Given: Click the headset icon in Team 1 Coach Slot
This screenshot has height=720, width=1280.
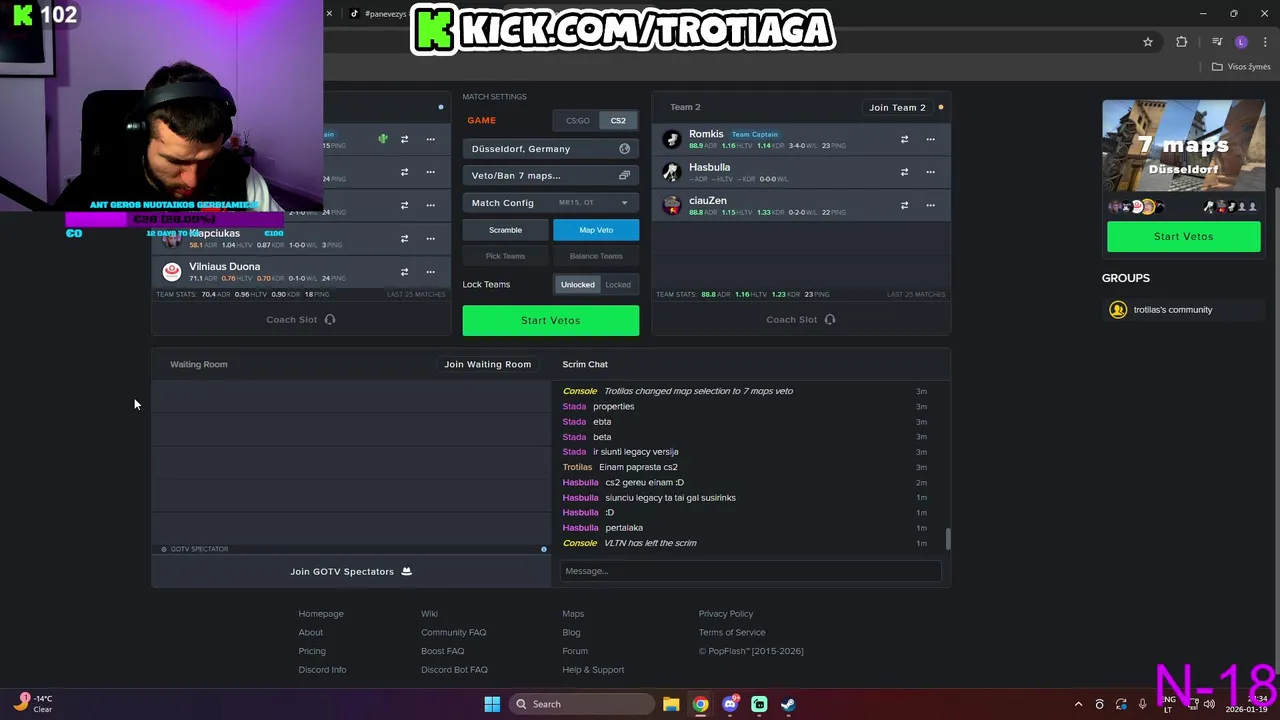Looking at the screenshot, I should click(x=330, y=320).
